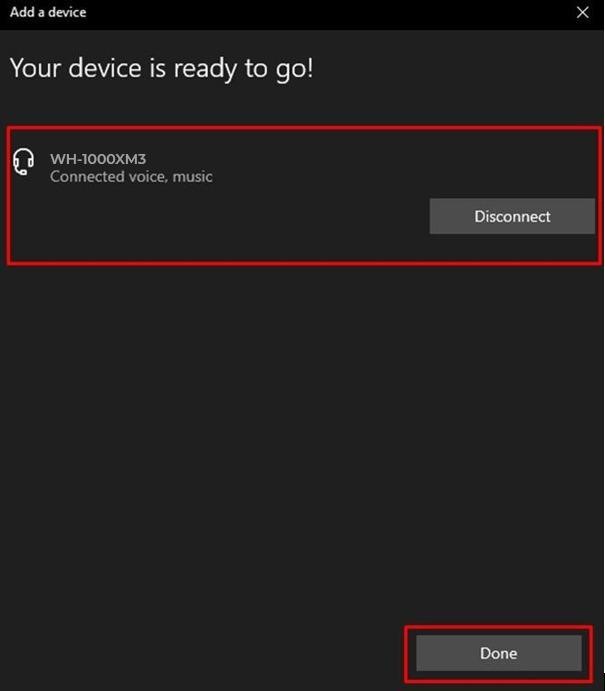Click the headset icon for WH-1000XM3
605x691 pixels.
[23, 162]
